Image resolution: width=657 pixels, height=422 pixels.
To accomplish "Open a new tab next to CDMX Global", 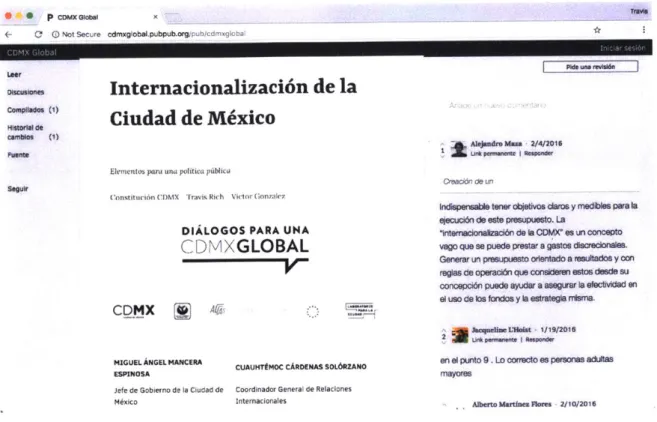I will coord(173,17).
